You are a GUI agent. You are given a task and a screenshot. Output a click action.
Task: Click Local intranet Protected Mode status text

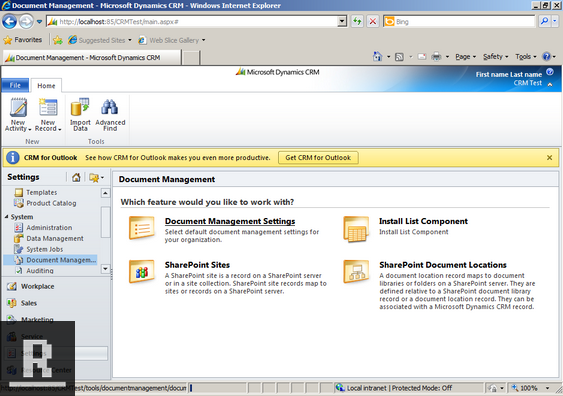coord(399,388)
